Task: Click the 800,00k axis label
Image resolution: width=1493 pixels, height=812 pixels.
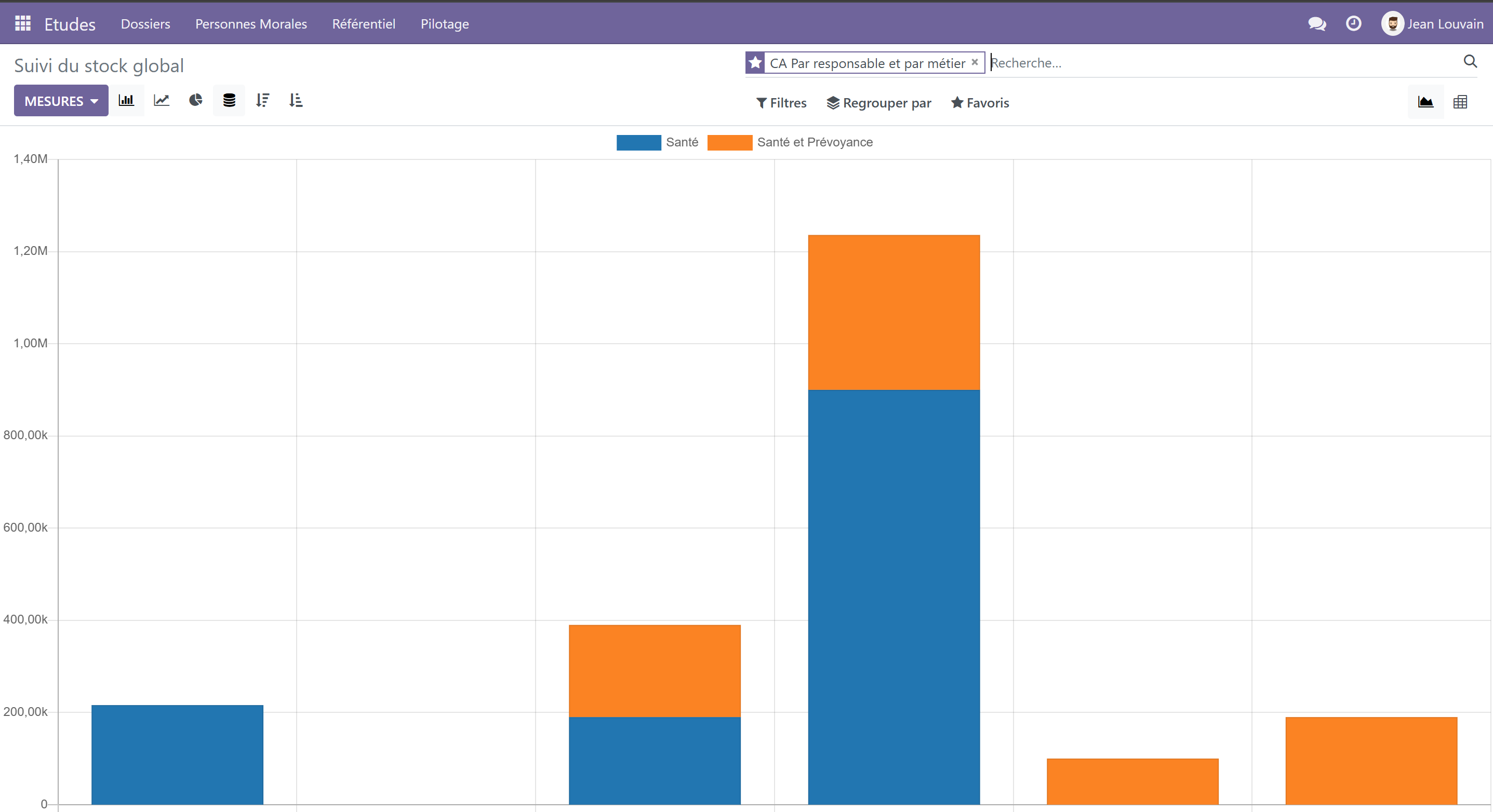Action: point(25,435)
